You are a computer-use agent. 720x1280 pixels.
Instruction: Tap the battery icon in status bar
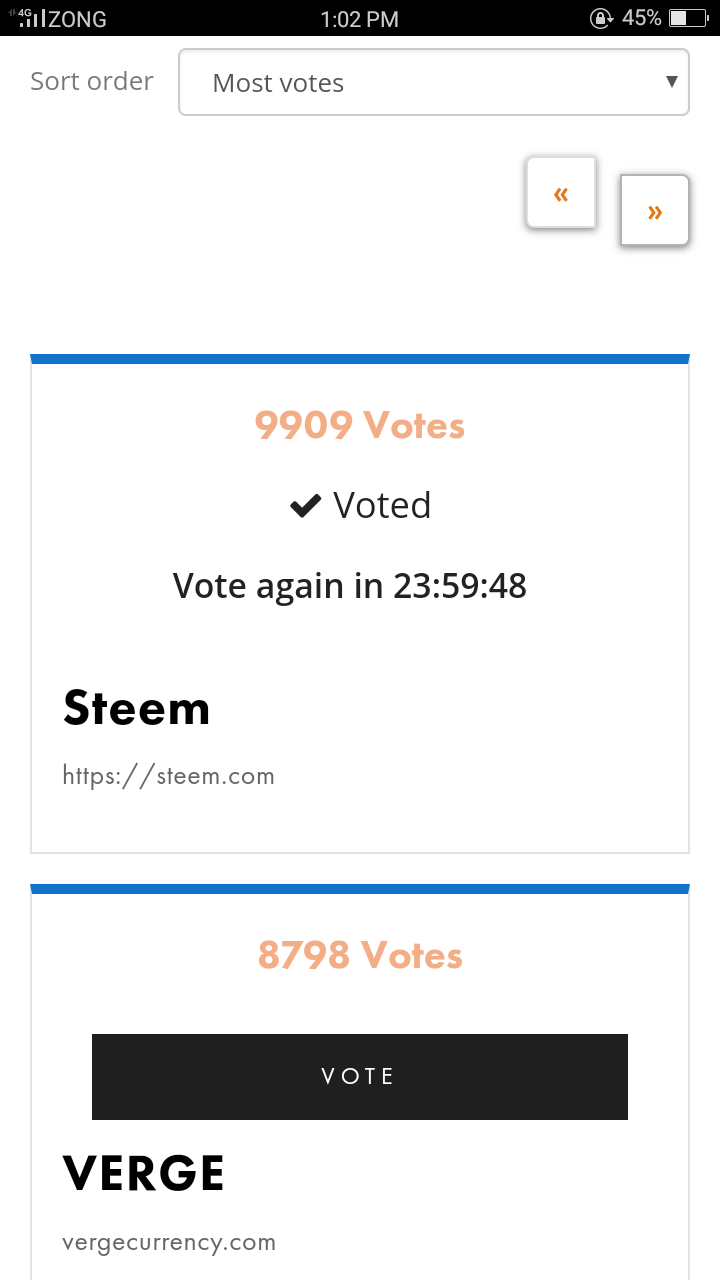689,18
